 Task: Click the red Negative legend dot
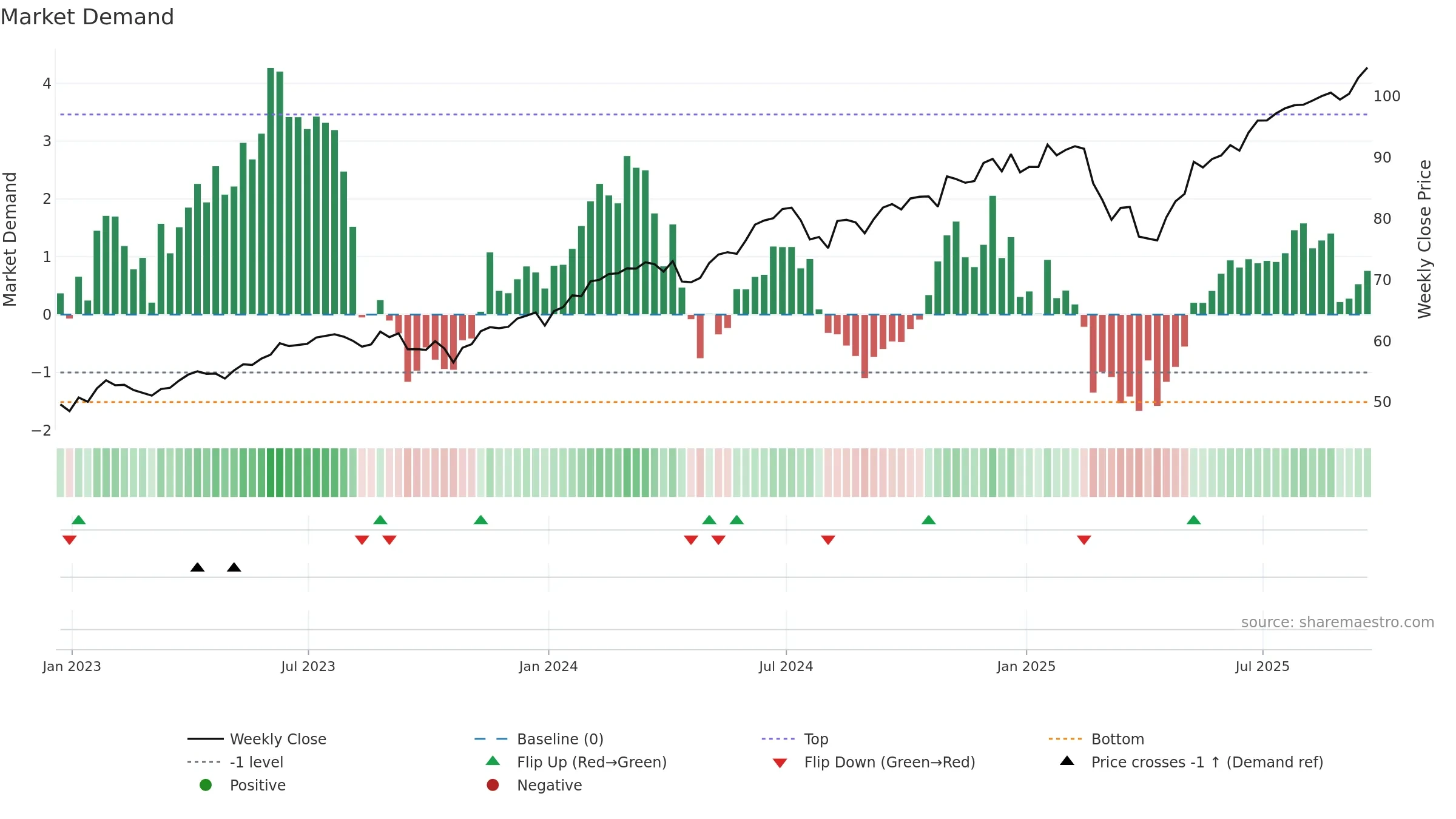(x=493, y=785)
